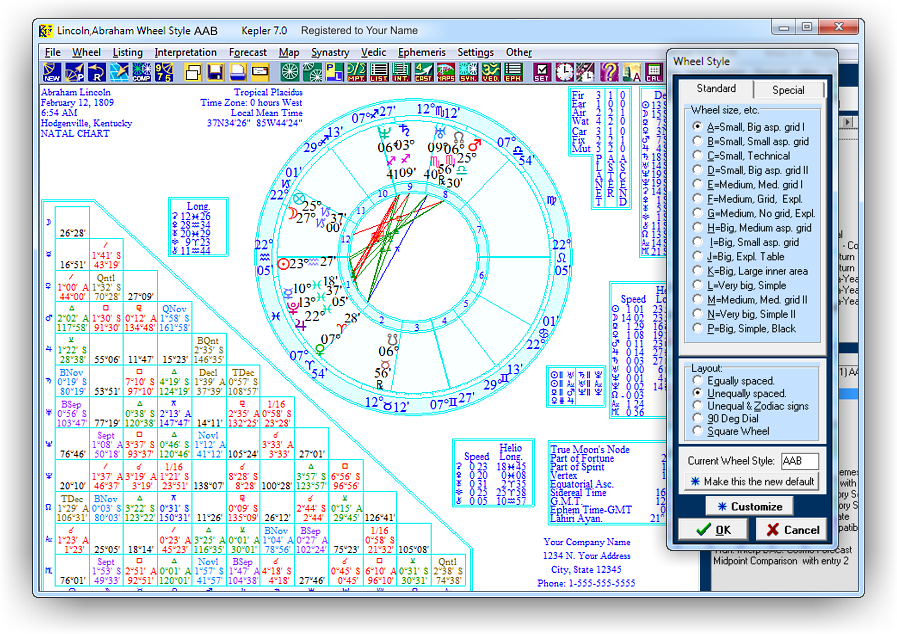This screenshot has height=634, width=897.
Task: Open the Synastry menu
Action: click(x=330, y=52)
